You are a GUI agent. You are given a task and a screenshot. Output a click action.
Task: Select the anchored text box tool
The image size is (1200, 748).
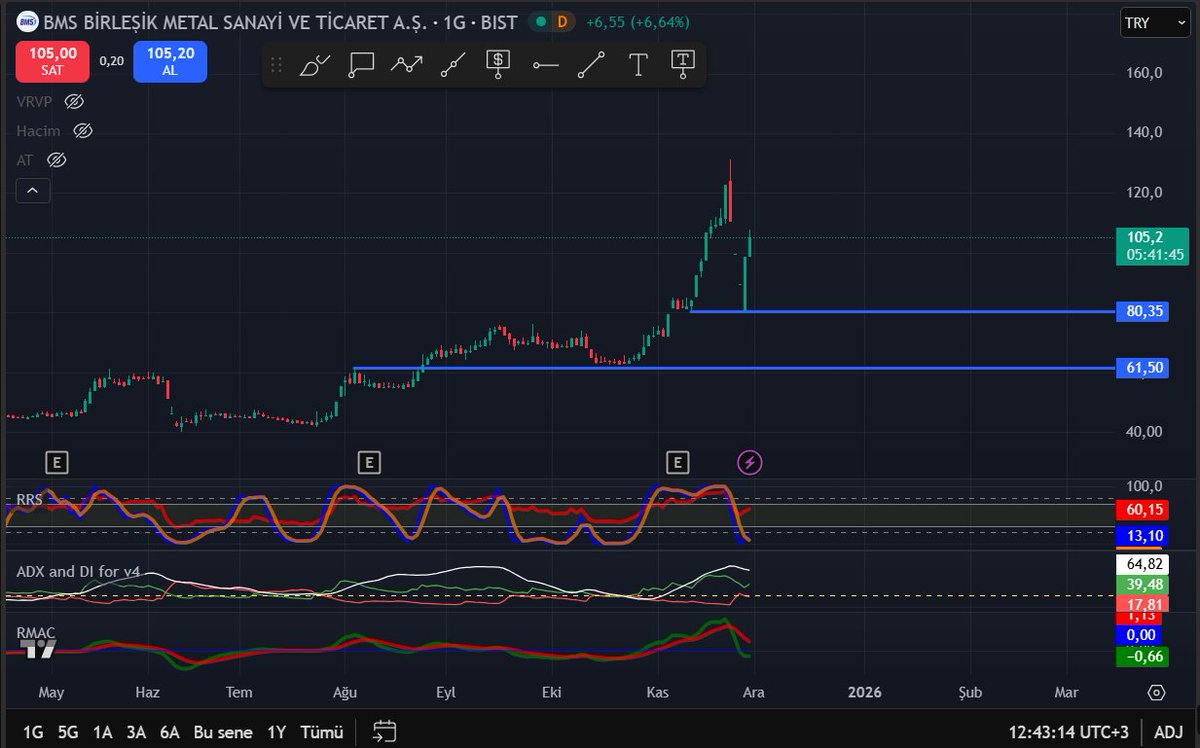[x=683, y=65]
